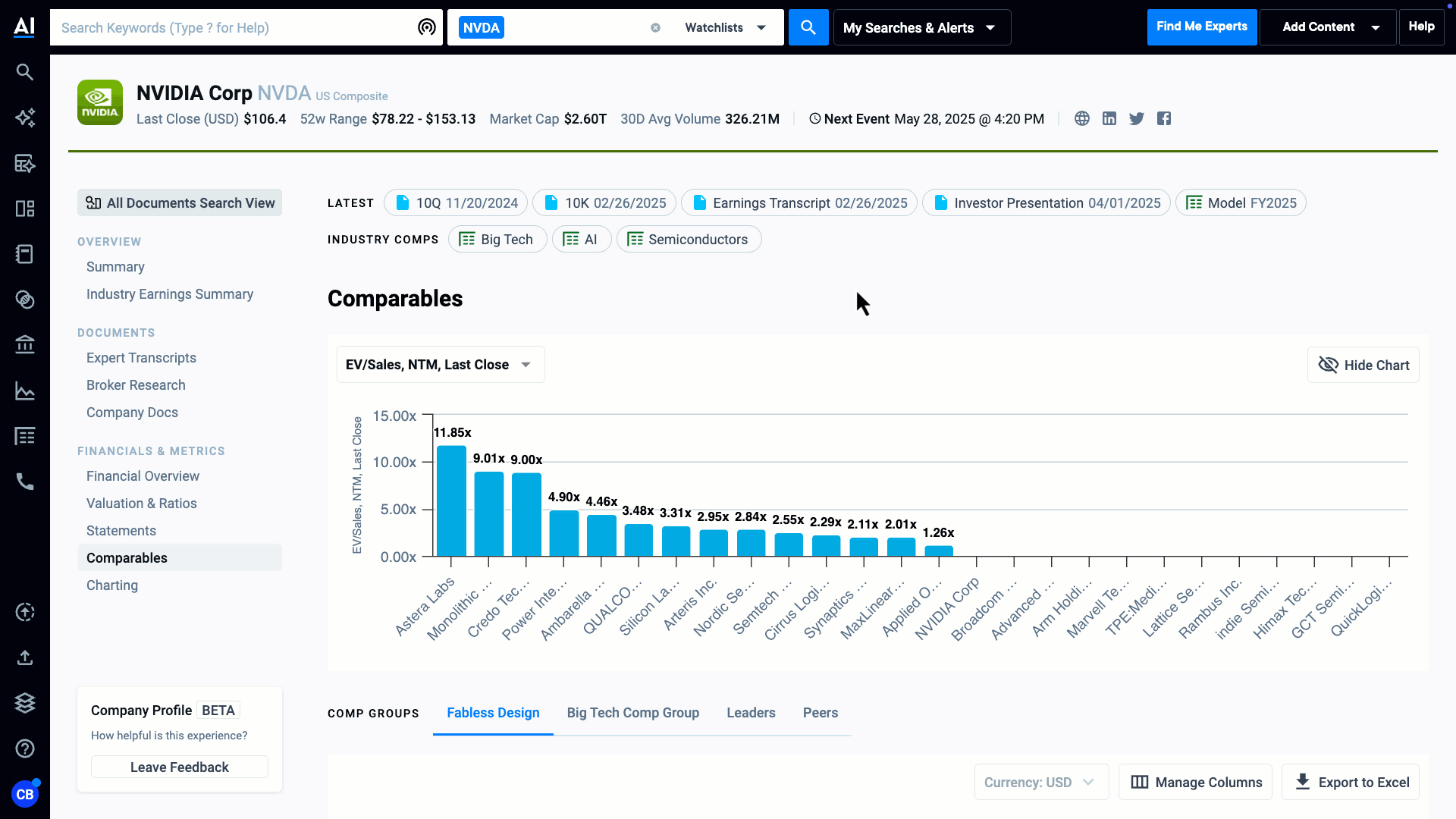Open the Currency: USD dropdown
Image resolution: width=1456 pixels, height=819 pixels.
pyautogui.click(x=1041, y=782)
